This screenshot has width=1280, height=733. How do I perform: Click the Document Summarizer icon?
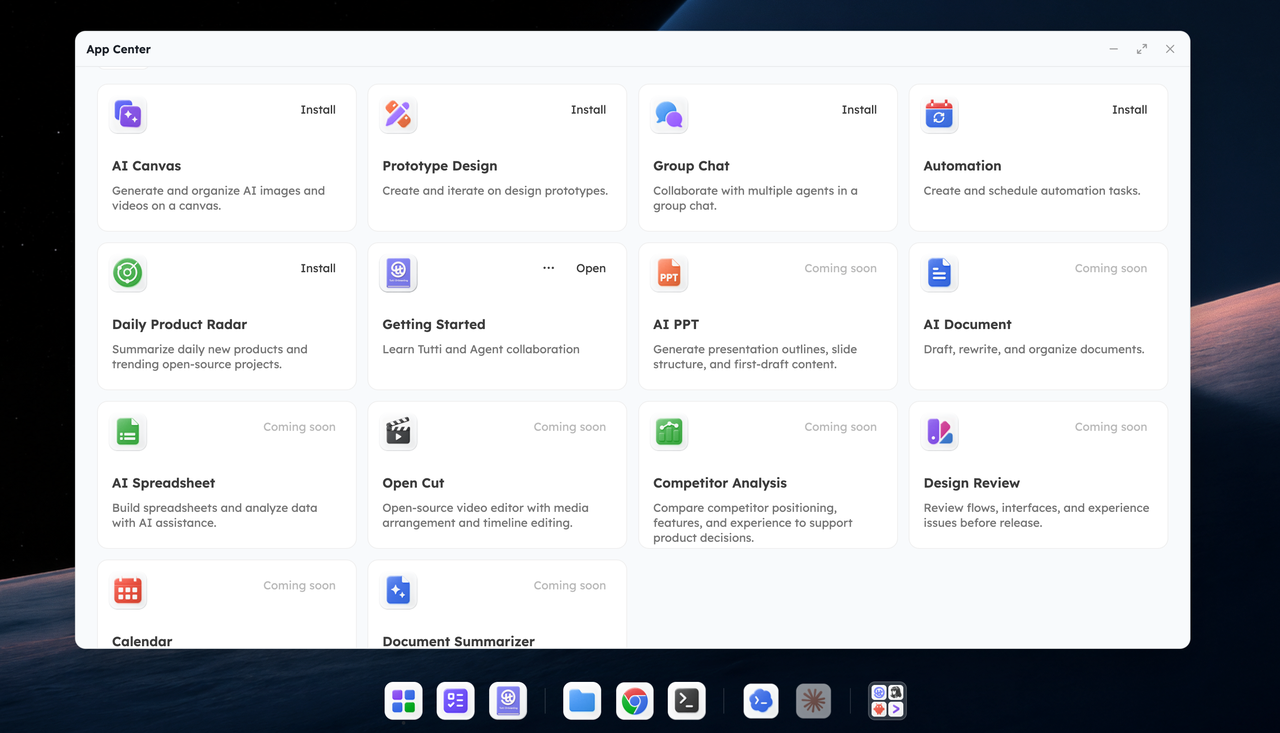(398, 591)
